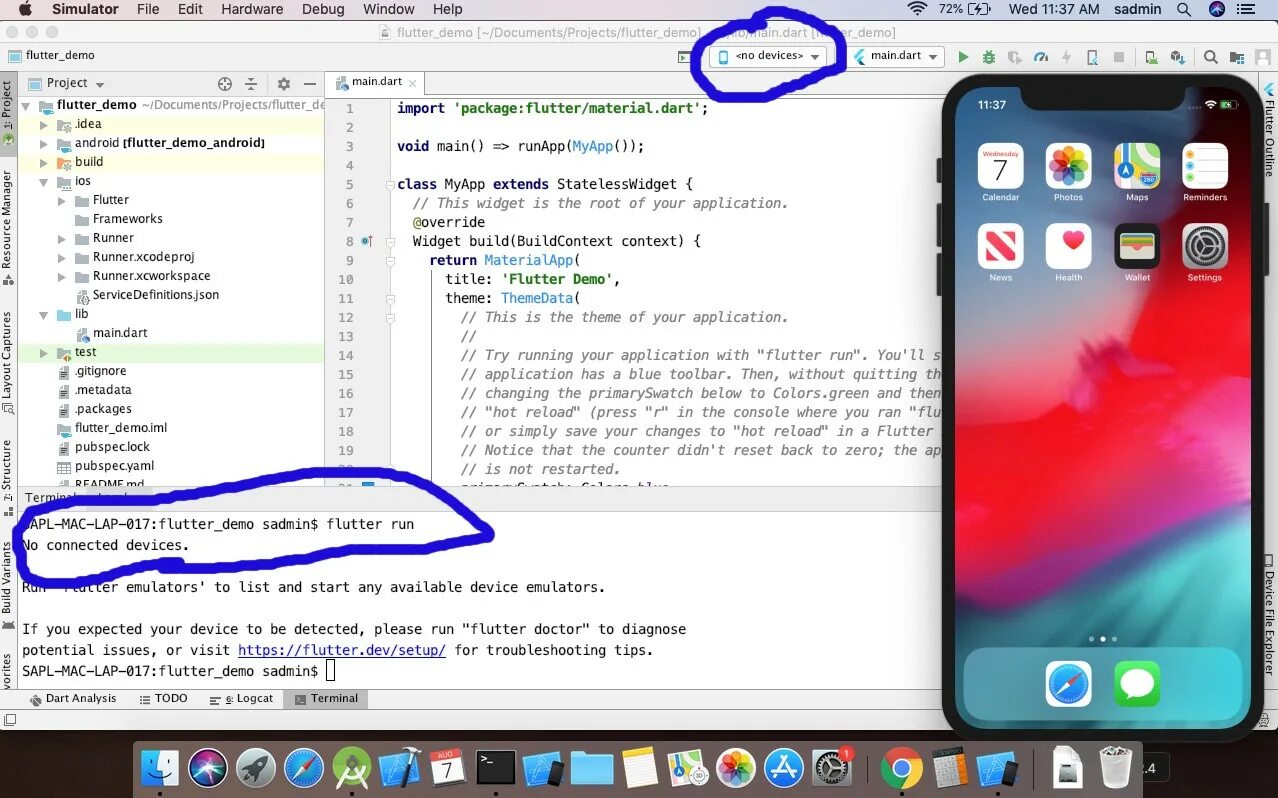
Task: Select the Terminal tab at bottom
Action: coord(326,699)
